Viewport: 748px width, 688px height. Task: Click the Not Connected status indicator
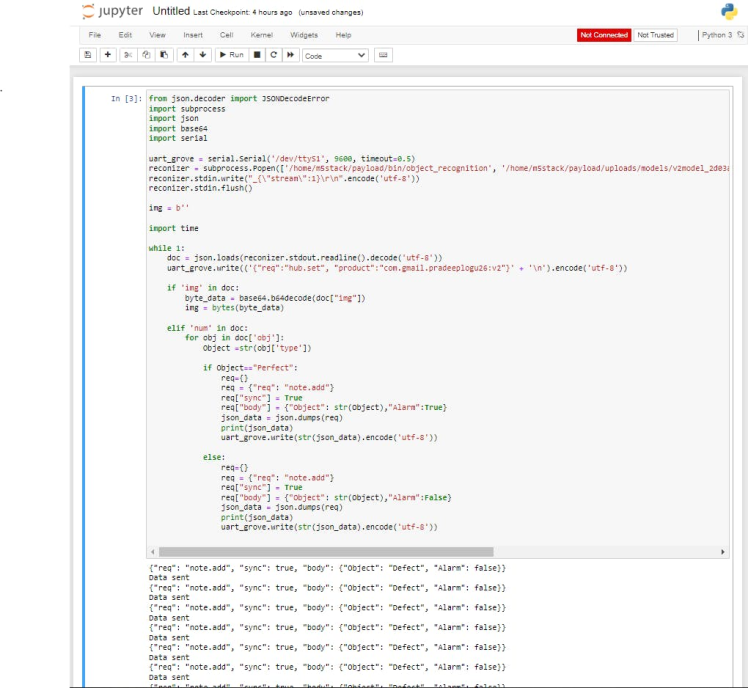click(604, 35)
